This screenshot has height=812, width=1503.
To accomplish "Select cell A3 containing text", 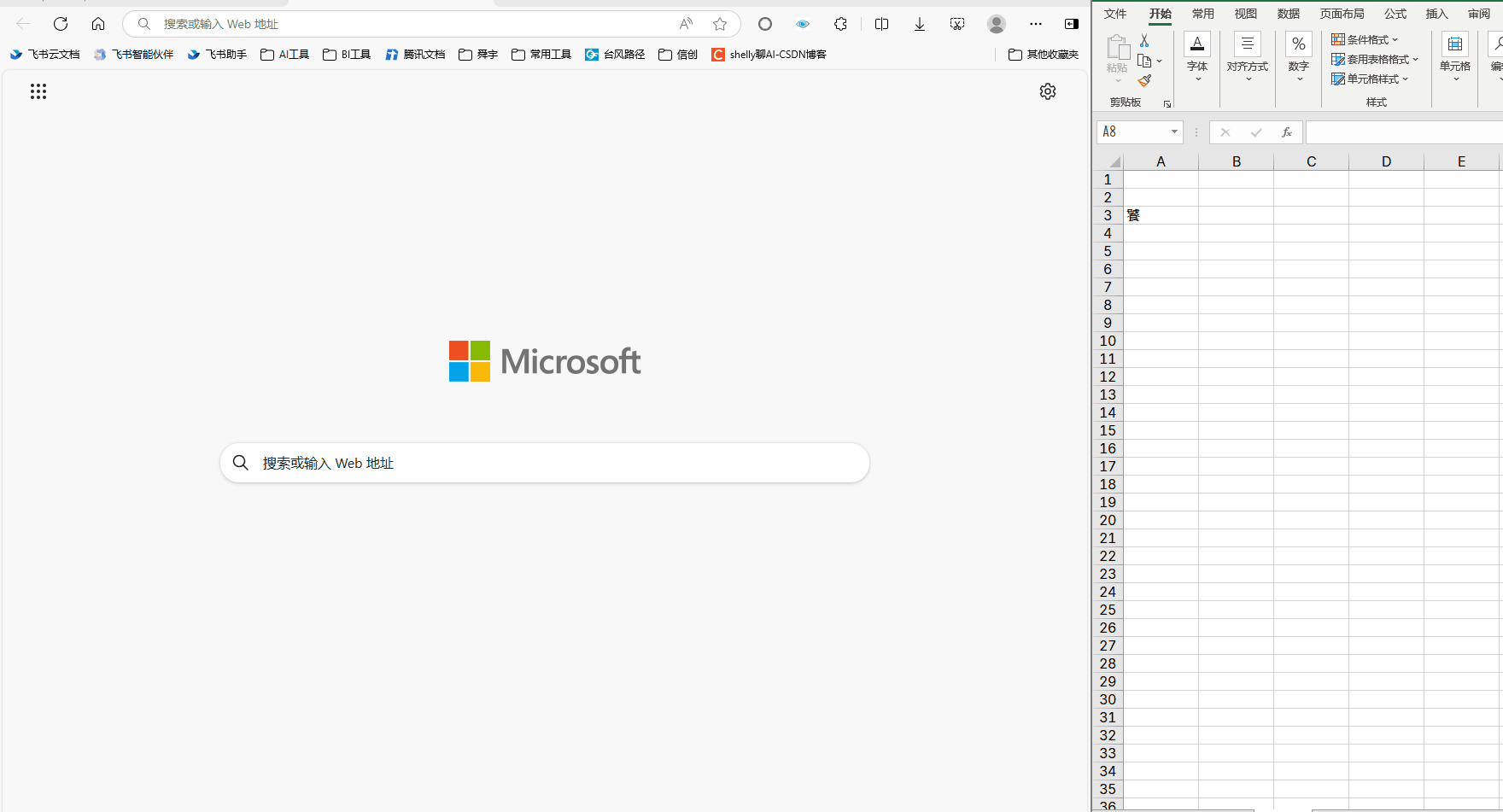I will click(x=1161, y=215).
